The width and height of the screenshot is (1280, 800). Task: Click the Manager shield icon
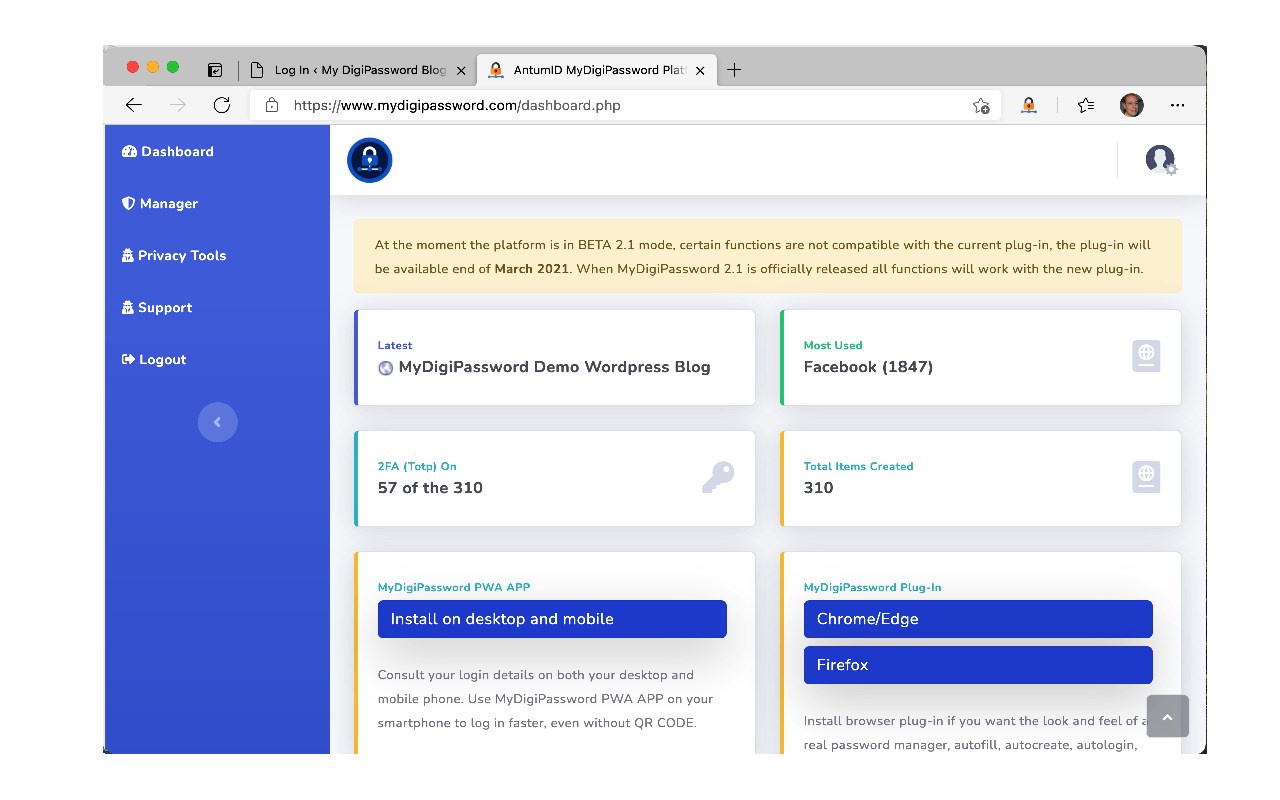128,204
